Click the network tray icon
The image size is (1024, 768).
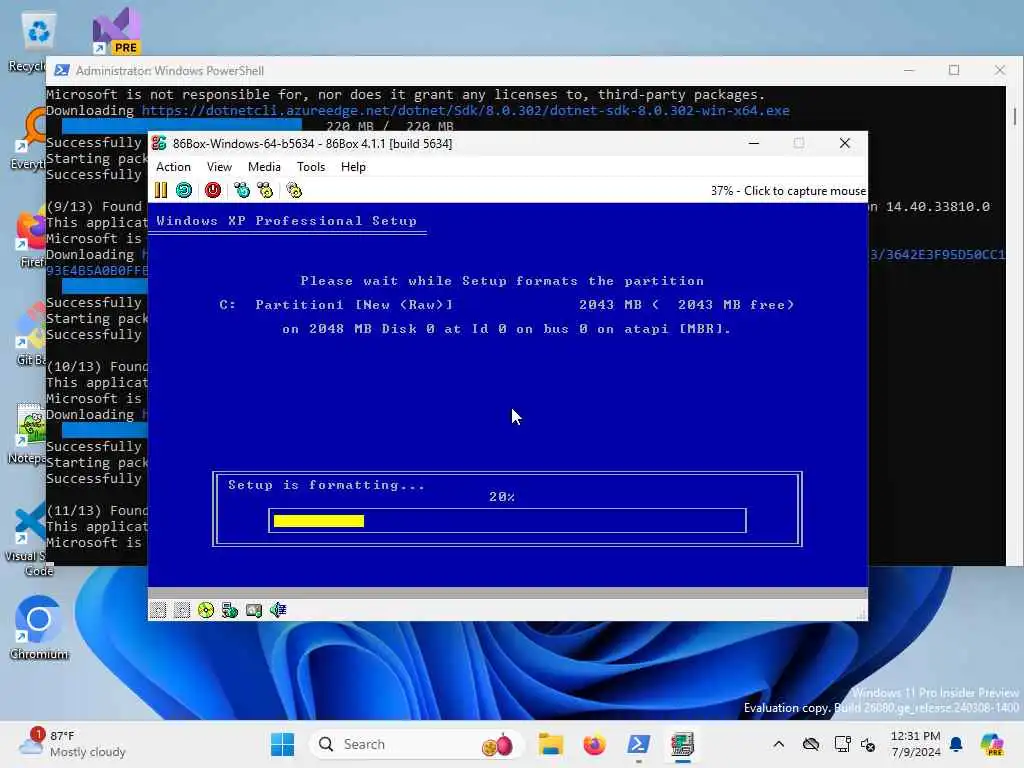coord(842,744)
